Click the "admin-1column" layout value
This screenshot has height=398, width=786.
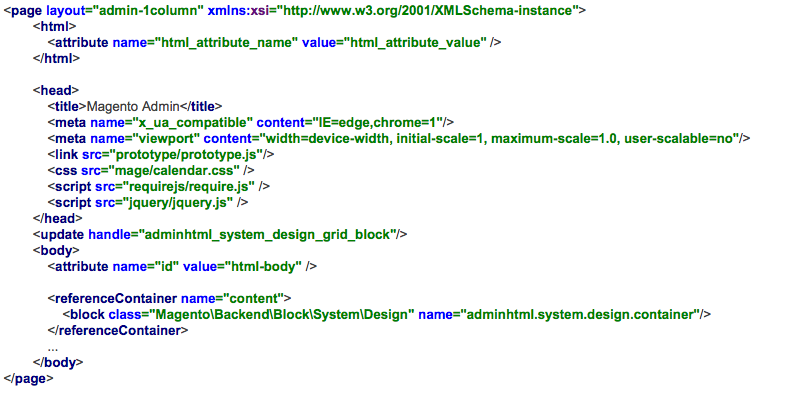coord(148,11)
